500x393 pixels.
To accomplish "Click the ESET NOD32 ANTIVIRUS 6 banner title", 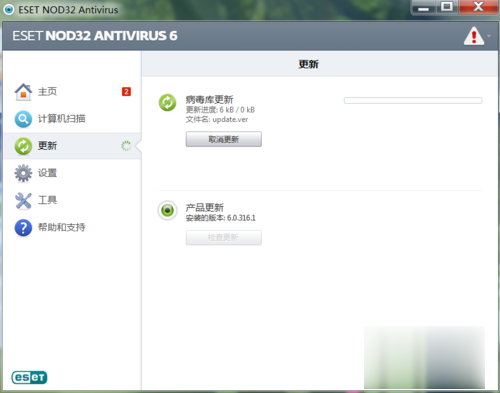I will [95, 36].
